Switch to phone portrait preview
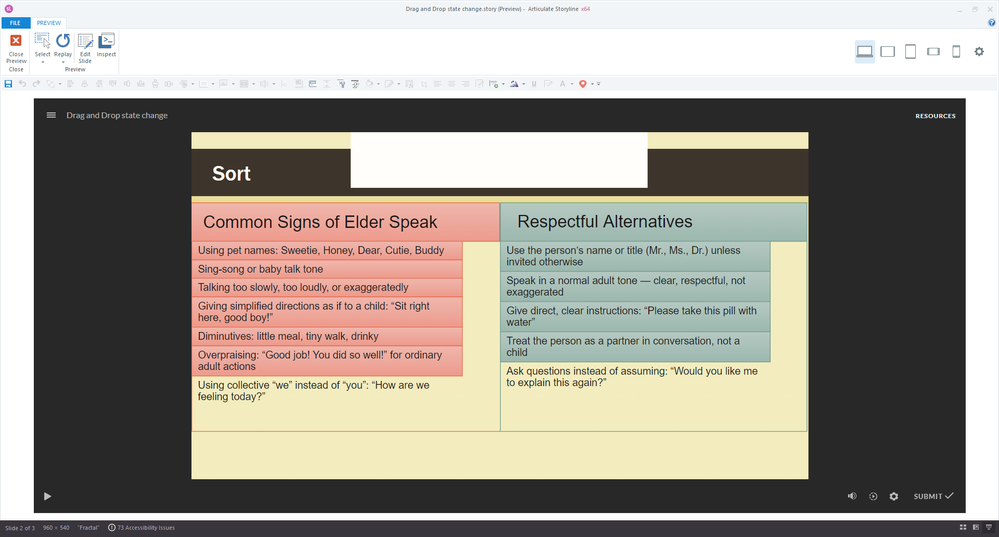This screenshot has width=999, height=537. [x=955, y=52]
